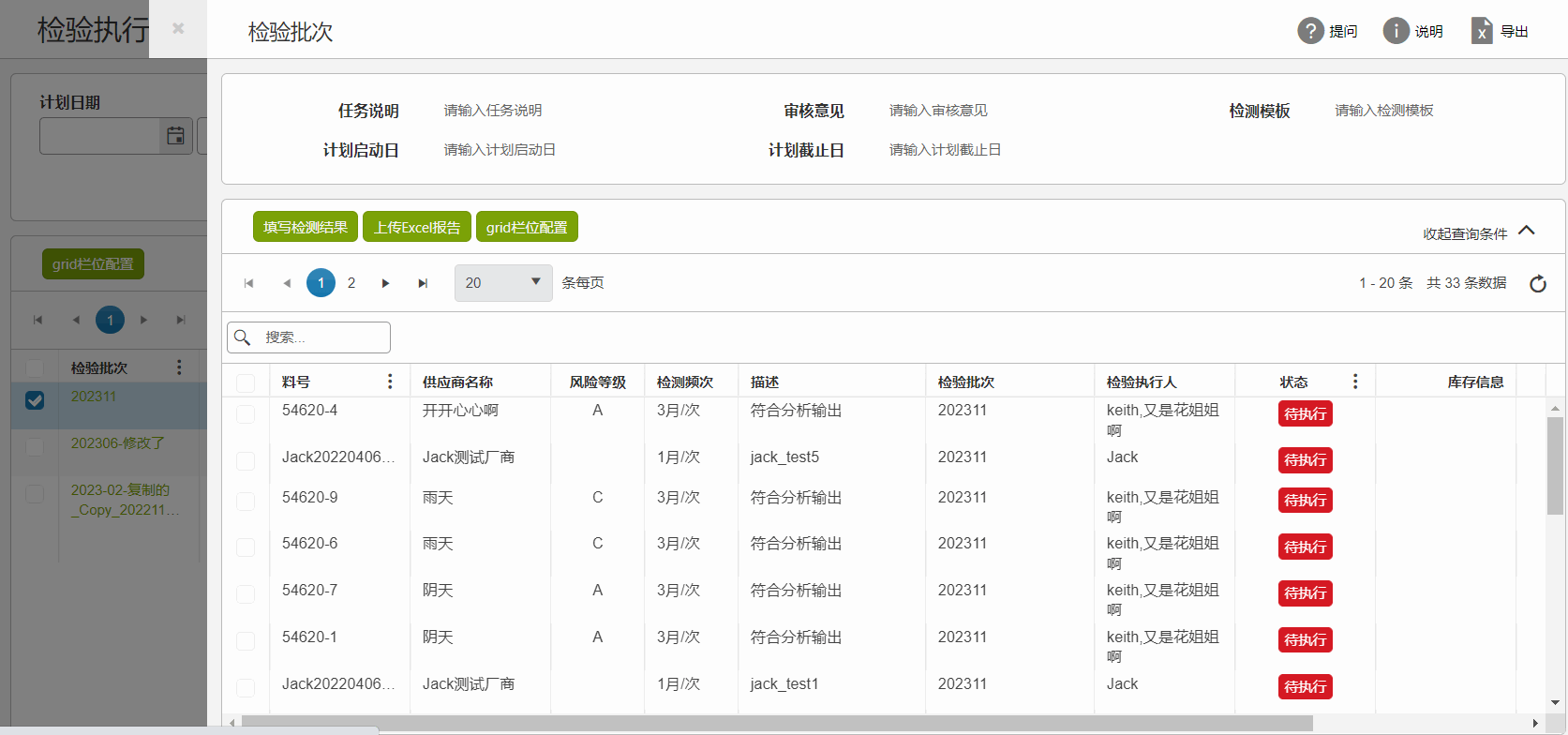Go to previous page in left grid pager

pyautogui.click(x=76, y=320)
